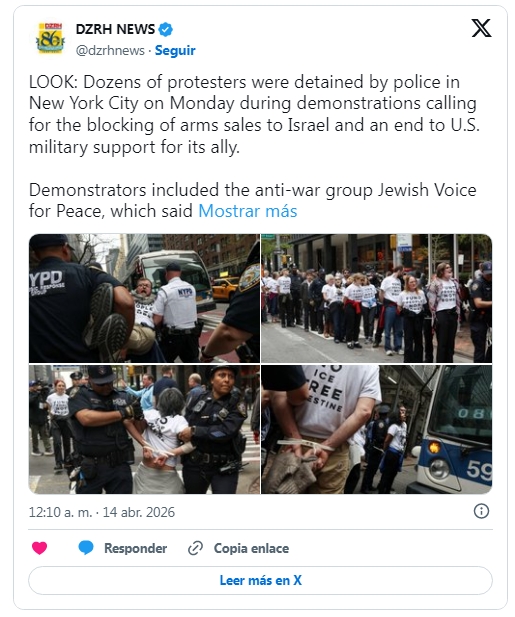Open the tweet info circle icon

481,511
